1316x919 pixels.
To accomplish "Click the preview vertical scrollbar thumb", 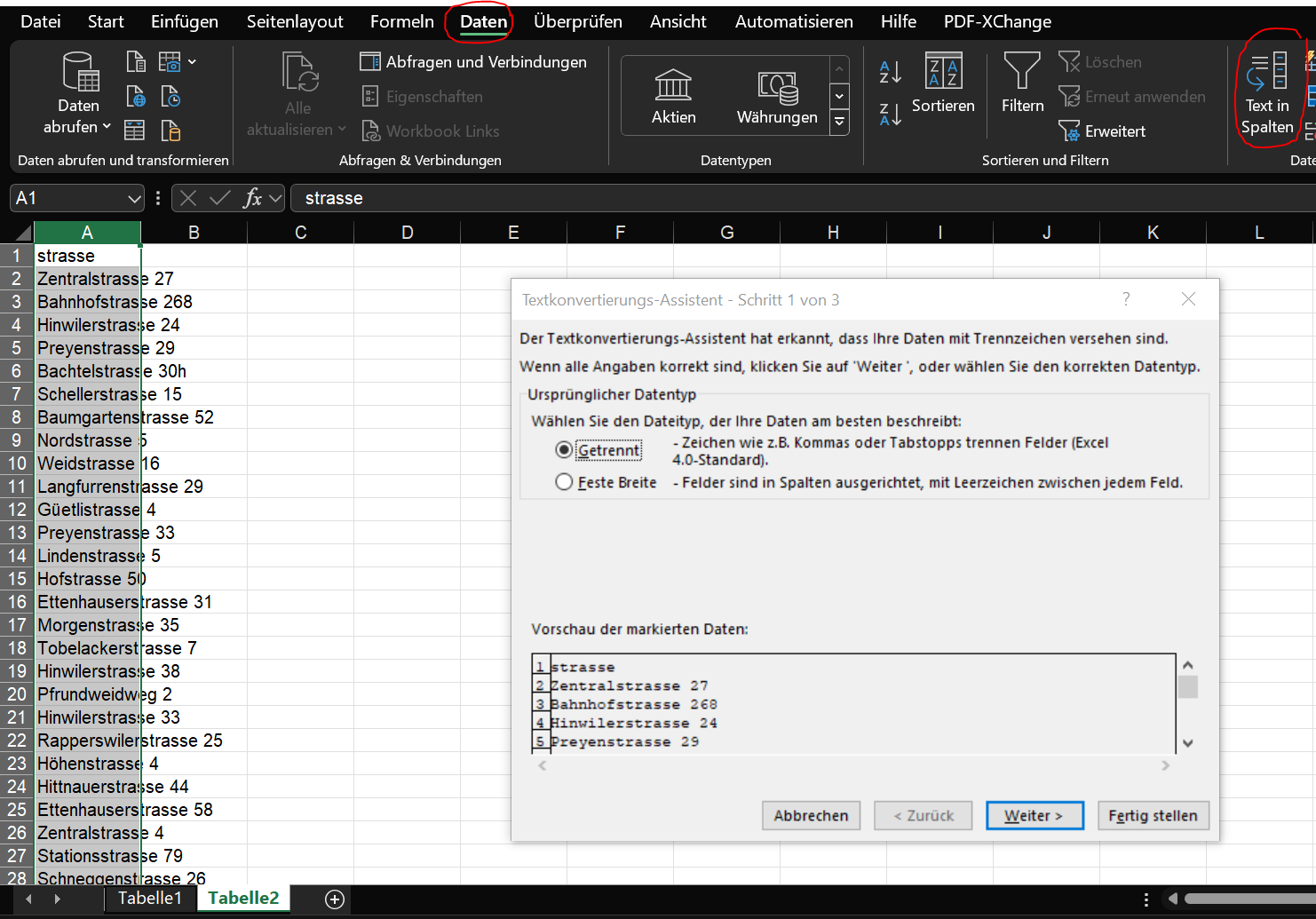I will 1187,686.
